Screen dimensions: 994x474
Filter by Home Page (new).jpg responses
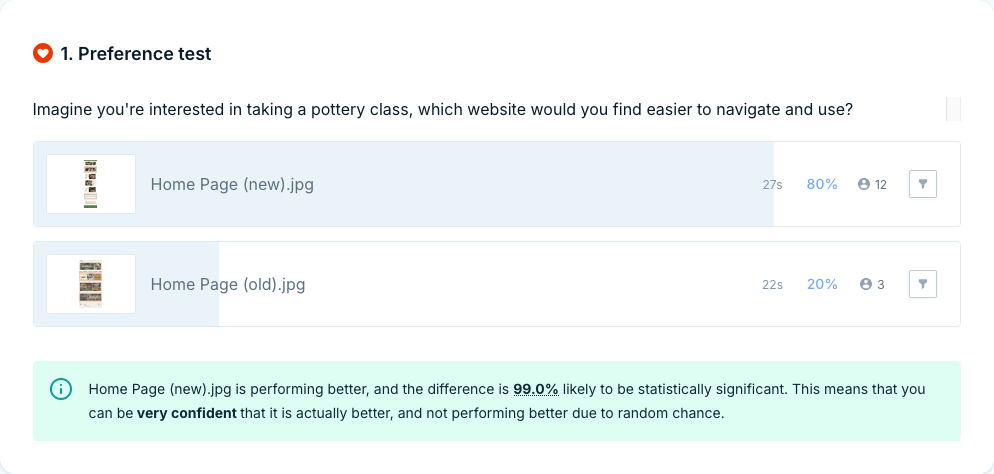pyautogui.click(x=922, y=184)
